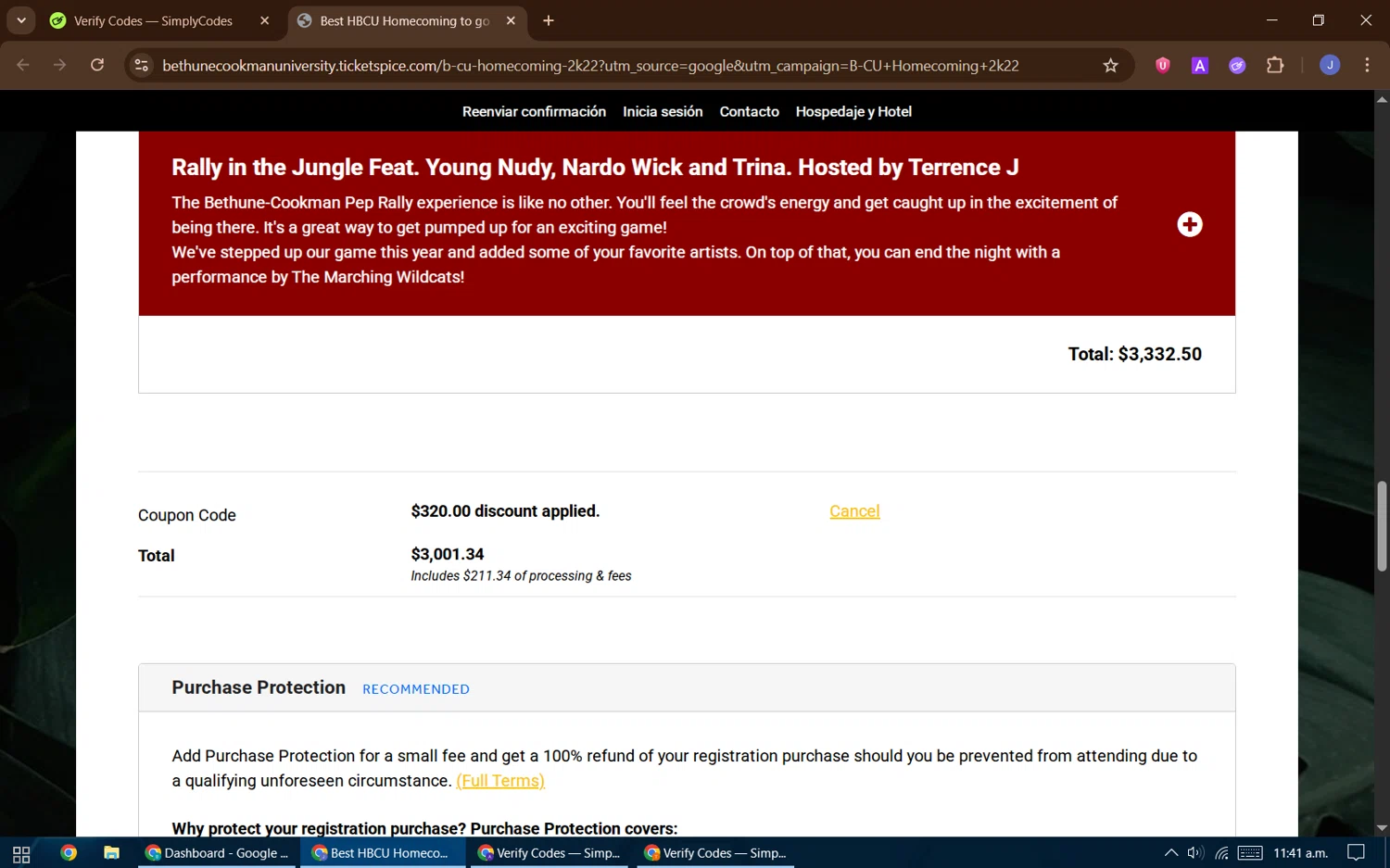Open the purple A extension icon
Screen dimensions: 1390x868
[1200, 65]
